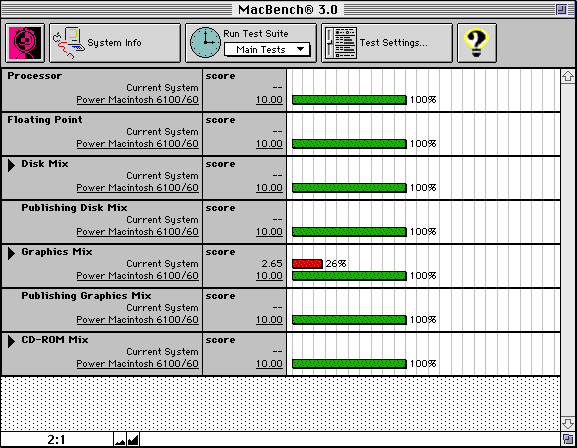Screen dimensions: 577x448
Task: Click Power Macintosh 6100/60 link under Processor
Action: 137,100
